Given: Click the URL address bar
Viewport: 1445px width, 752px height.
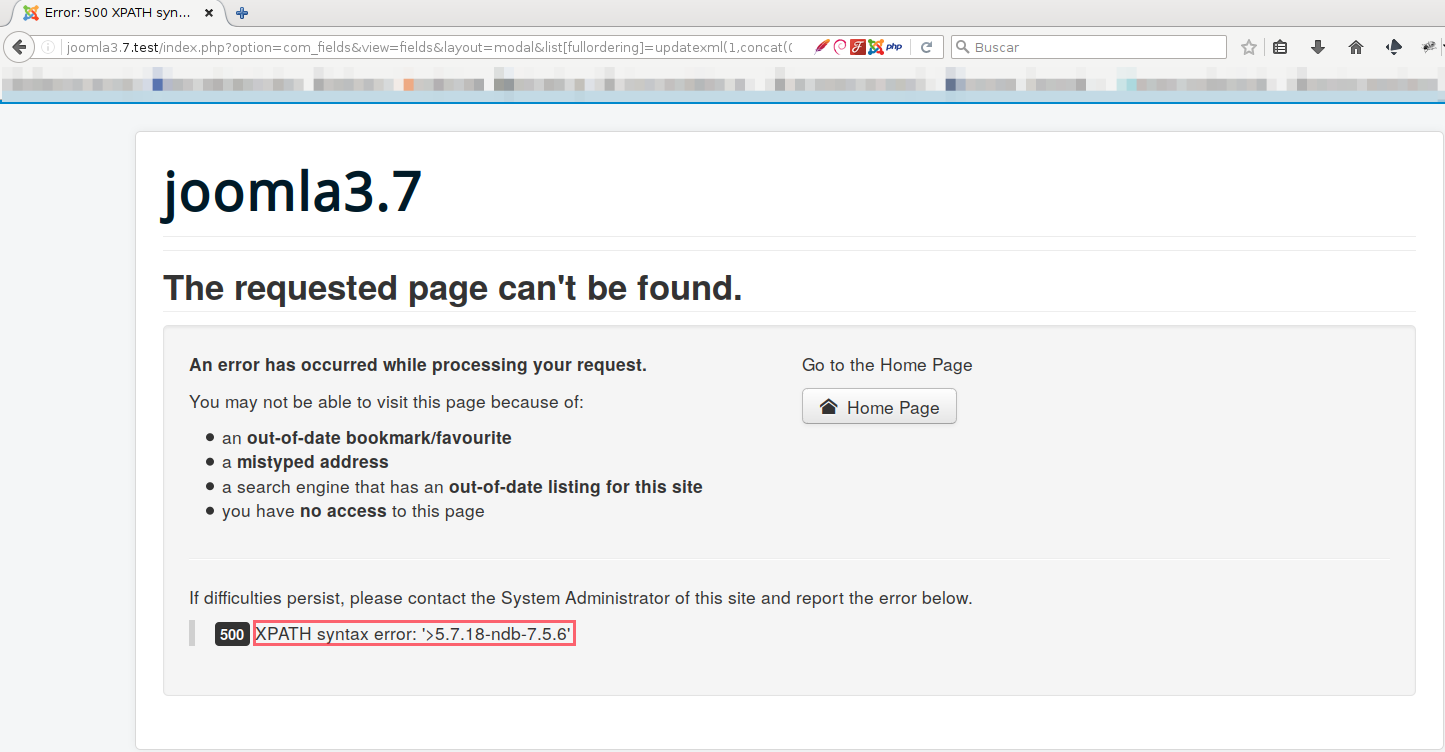Looking at the screenshot, I should (430, 47).
